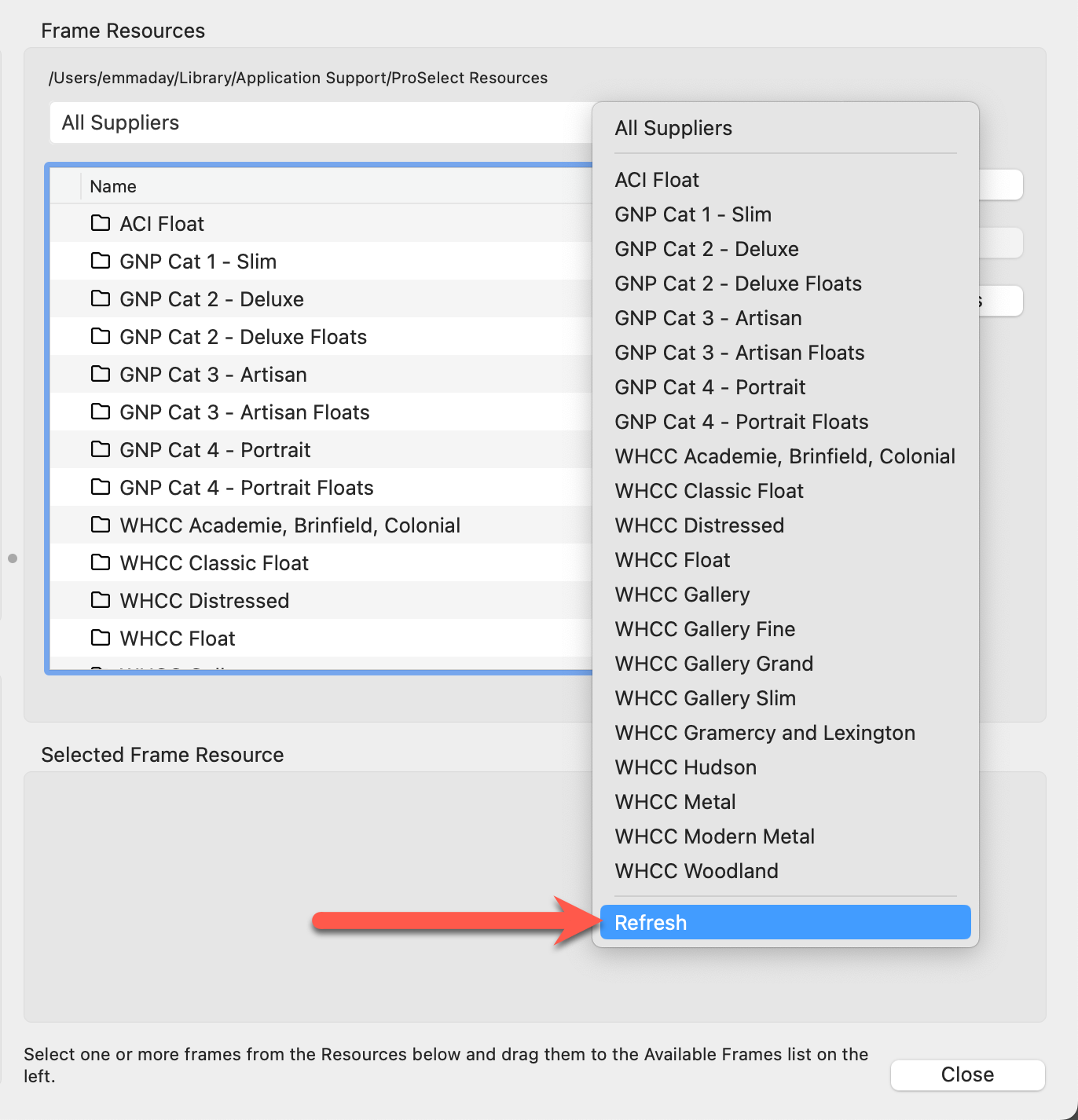Choose Refresh from the suppliers menu
1078x1120 pixels.
click(785, 923)
